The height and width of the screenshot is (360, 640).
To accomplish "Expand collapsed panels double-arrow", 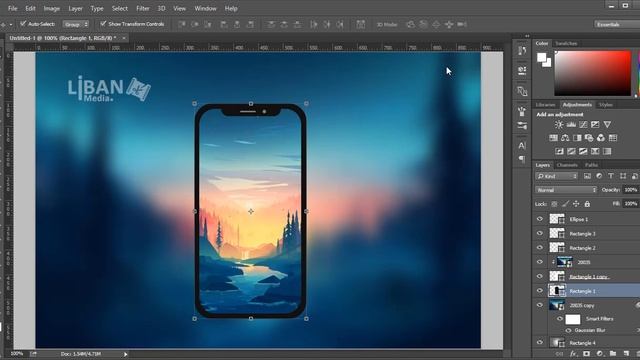I will click(527, 36).
